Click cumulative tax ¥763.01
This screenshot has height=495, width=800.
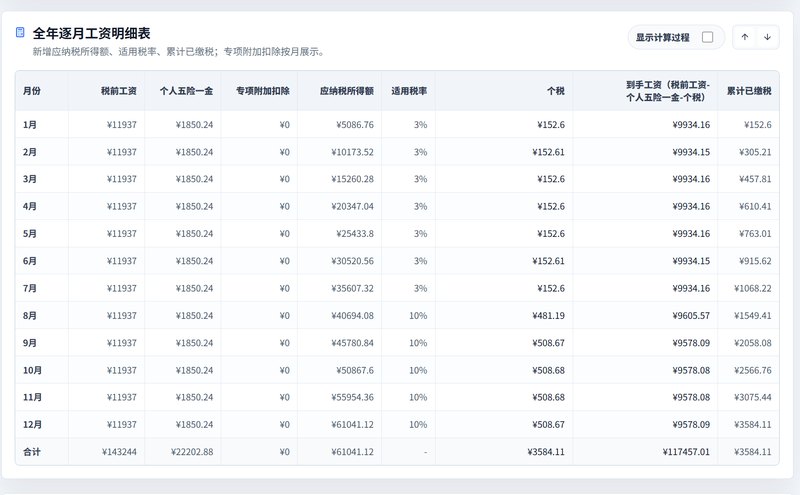click(755, 234)
